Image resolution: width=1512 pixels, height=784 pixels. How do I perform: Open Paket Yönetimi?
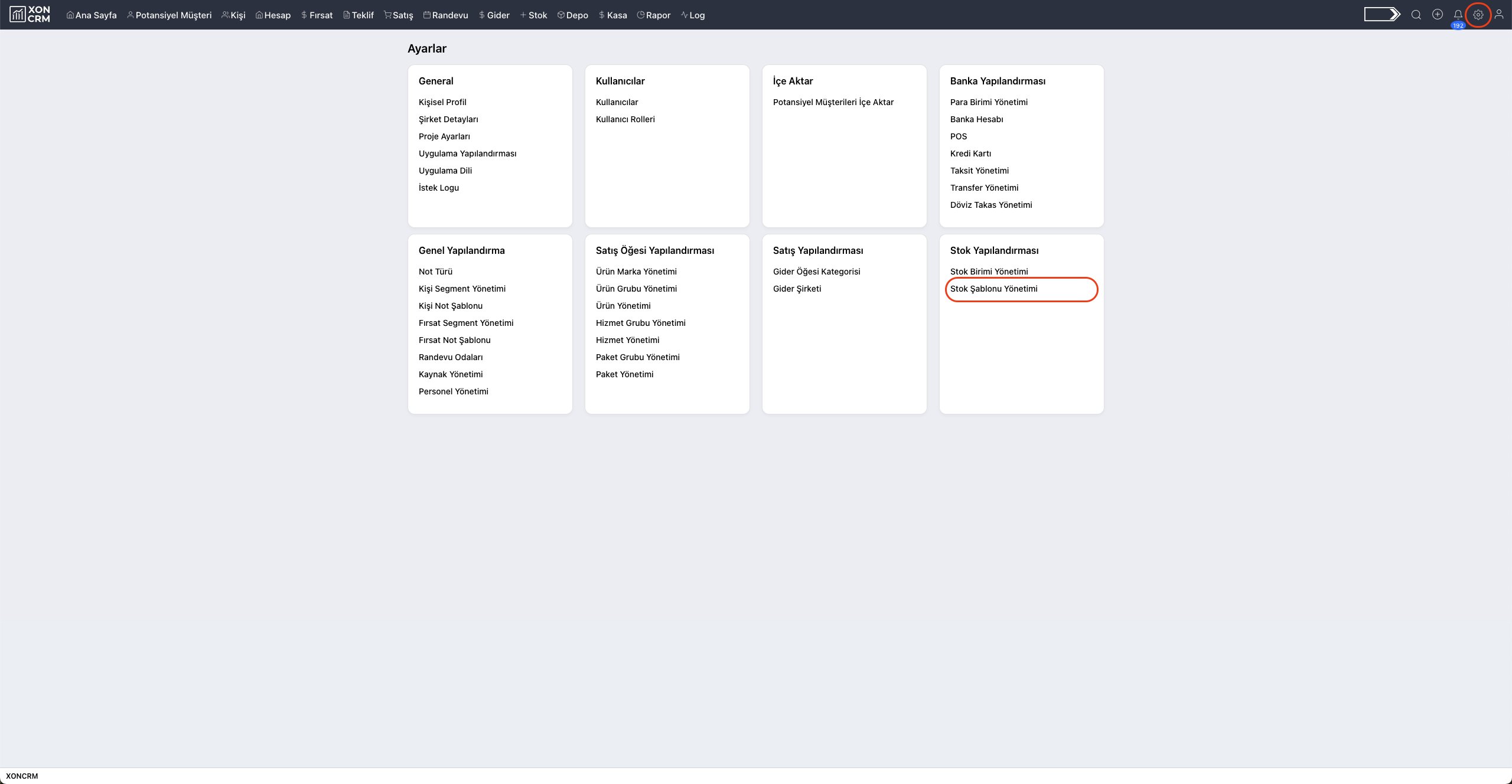[x=624, y=374]
